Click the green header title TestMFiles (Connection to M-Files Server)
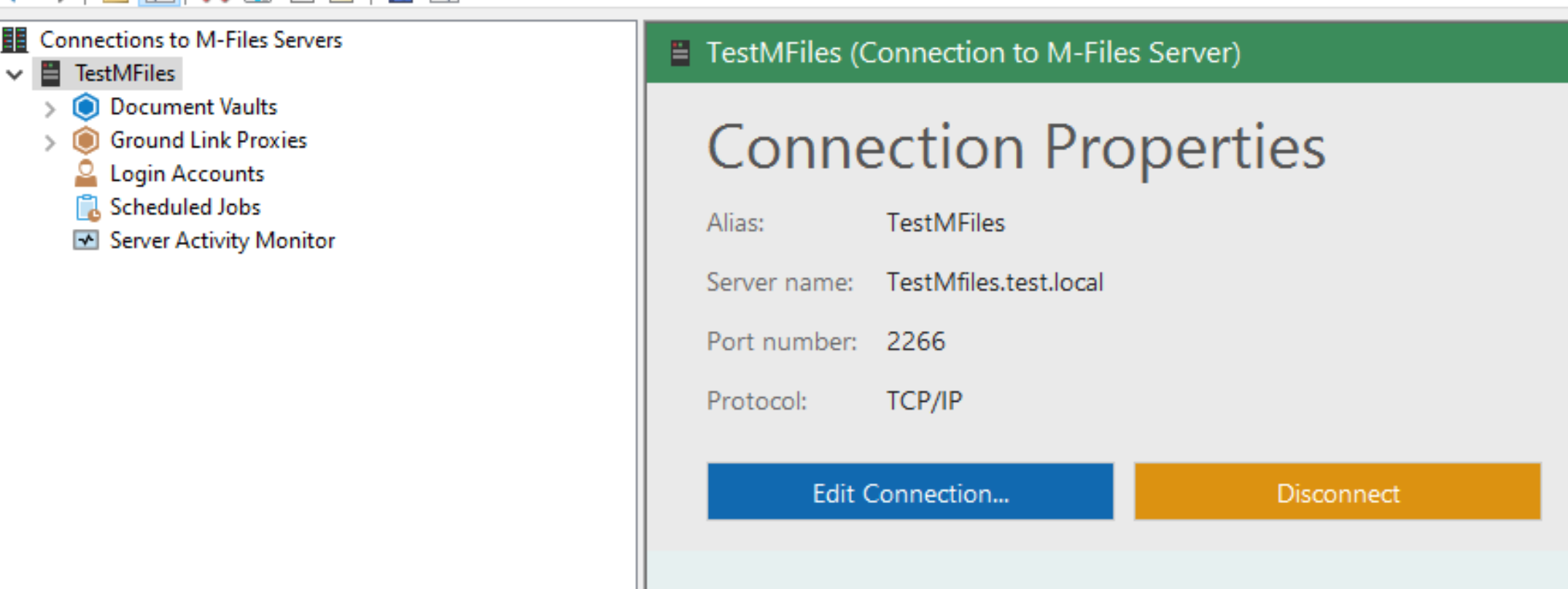Screen dimensions: 1568x589 click(x=974, y=52)
